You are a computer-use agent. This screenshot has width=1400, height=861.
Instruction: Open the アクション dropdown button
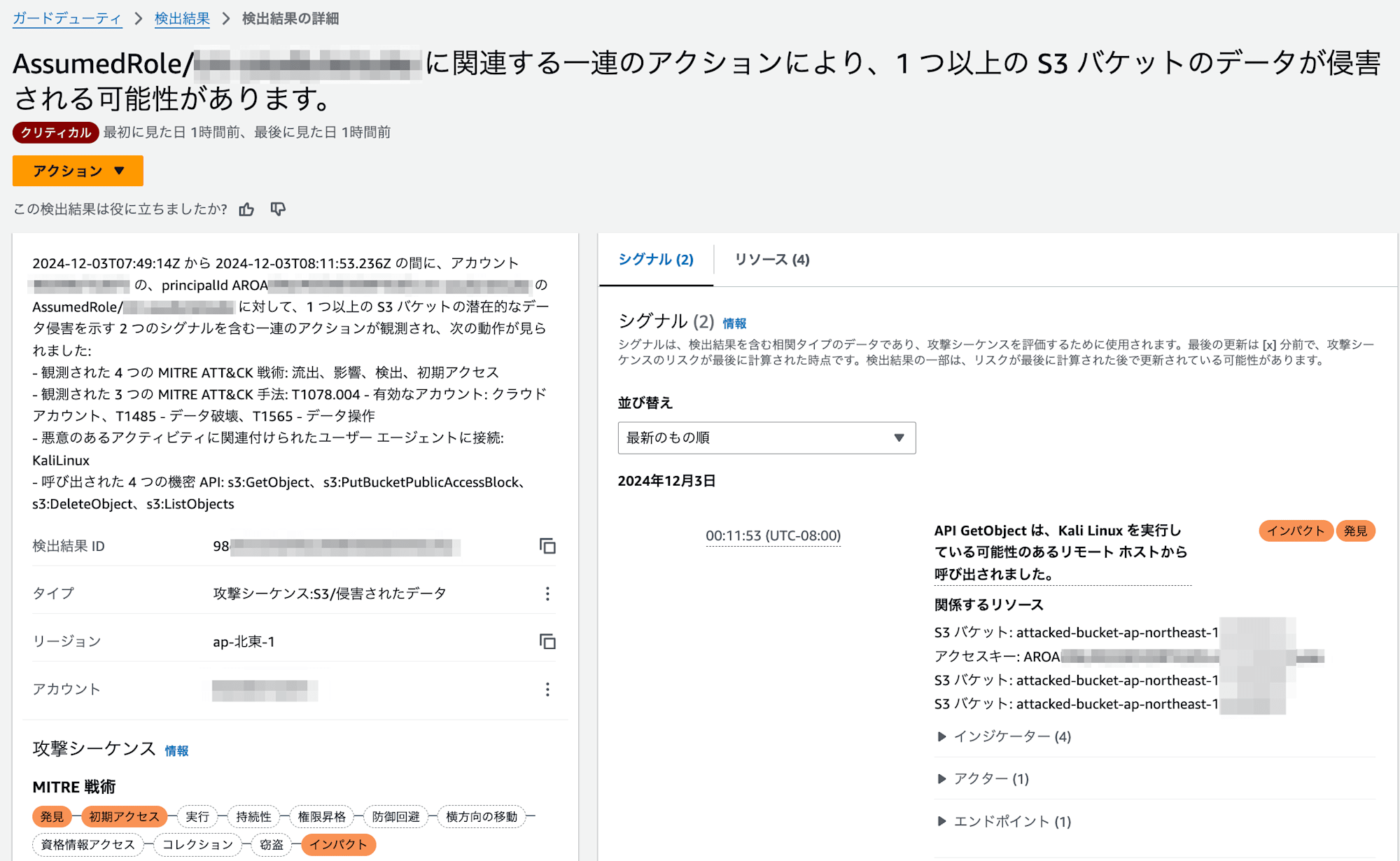78,171
